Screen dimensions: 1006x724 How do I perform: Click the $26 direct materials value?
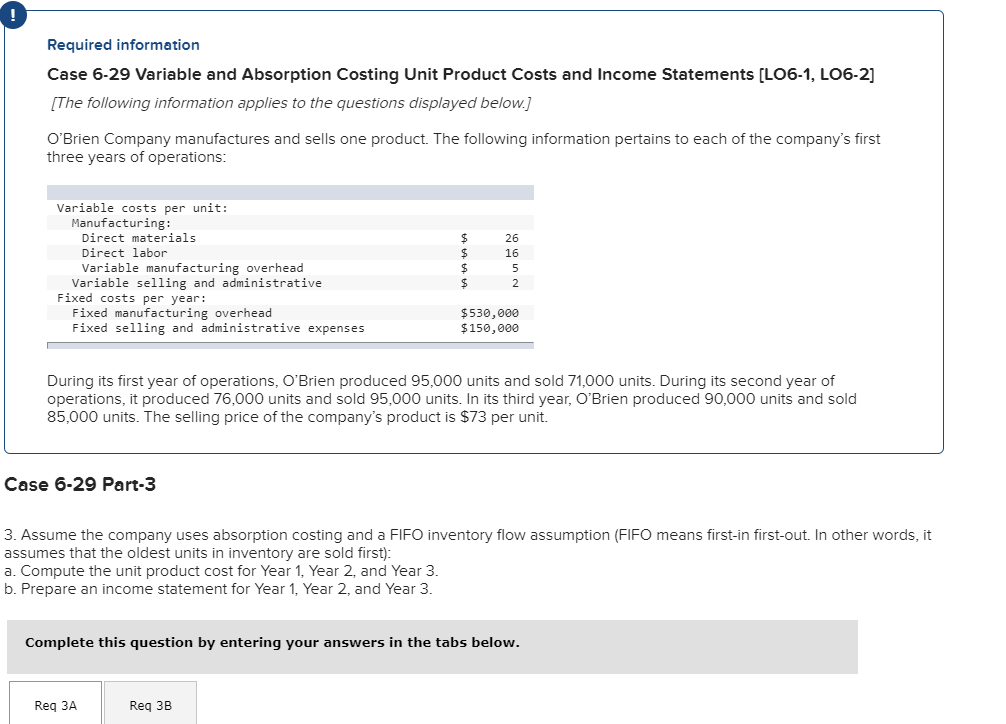pyautogui.click(x=510, y=237)
